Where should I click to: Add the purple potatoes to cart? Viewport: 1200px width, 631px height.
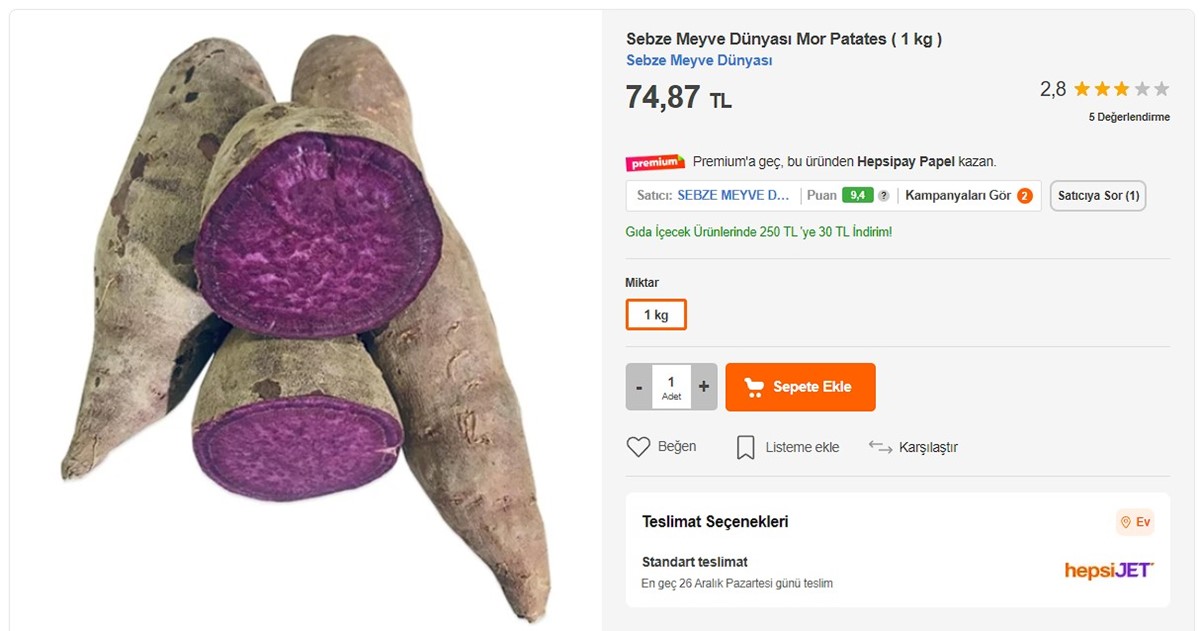tap(800, 386)
